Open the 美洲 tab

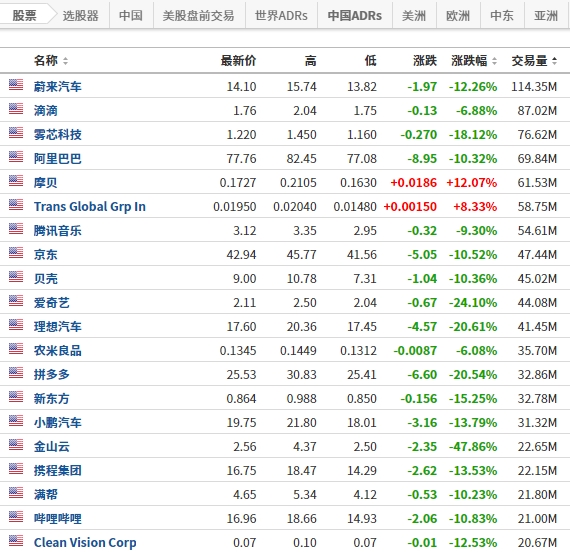click(x=414, y=16)
